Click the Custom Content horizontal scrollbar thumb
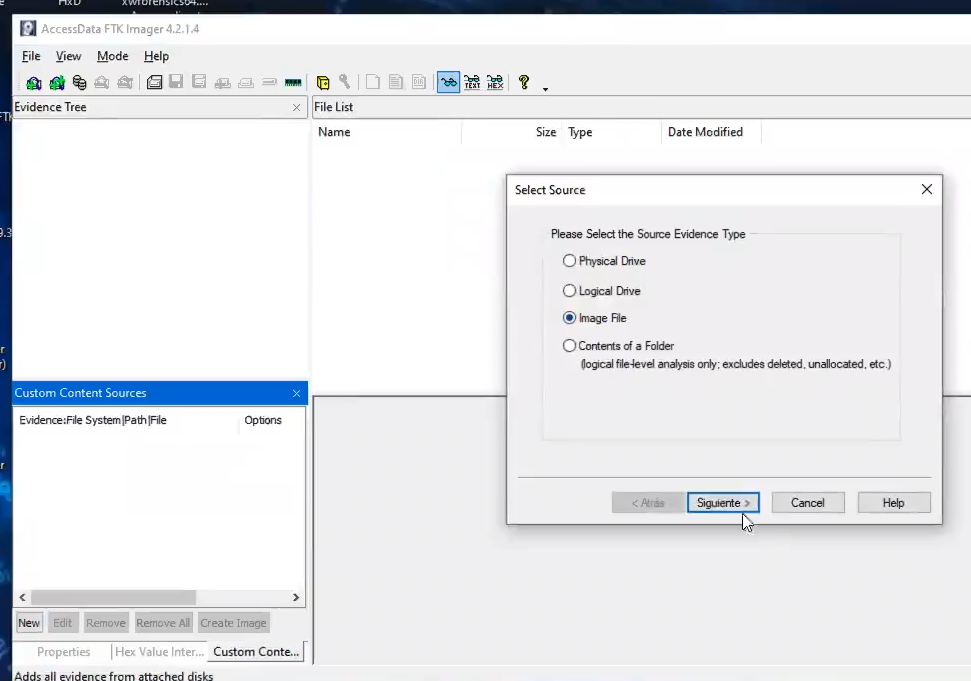 pyautogui.click(x=113, y=597)
